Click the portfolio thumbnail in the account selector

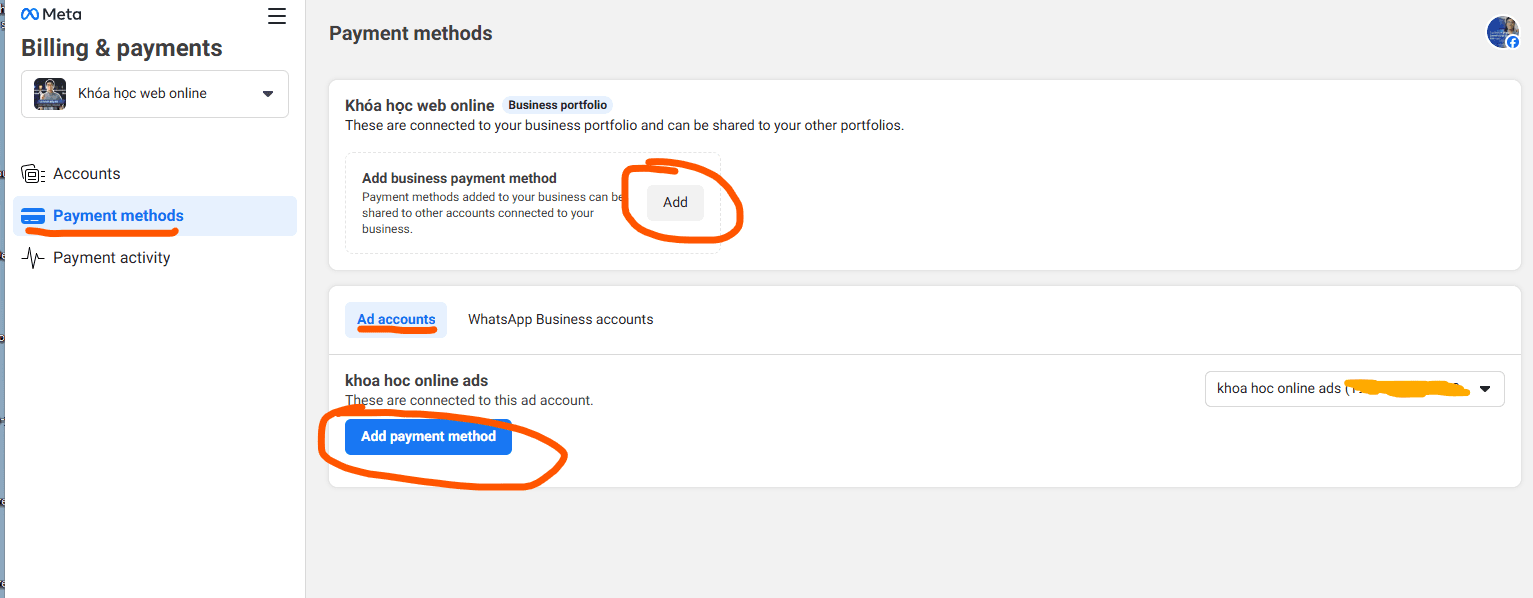[x=49, y=93]
